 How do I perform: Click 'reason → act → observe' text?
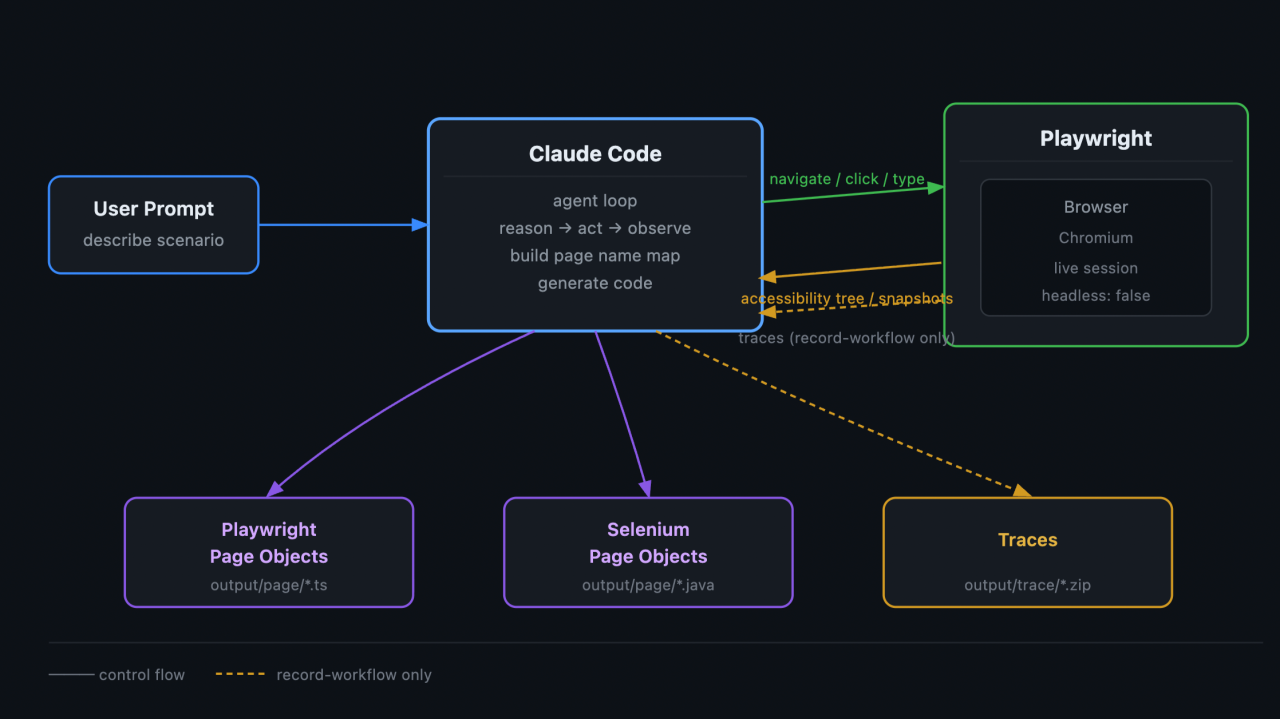tap(595, 228)
